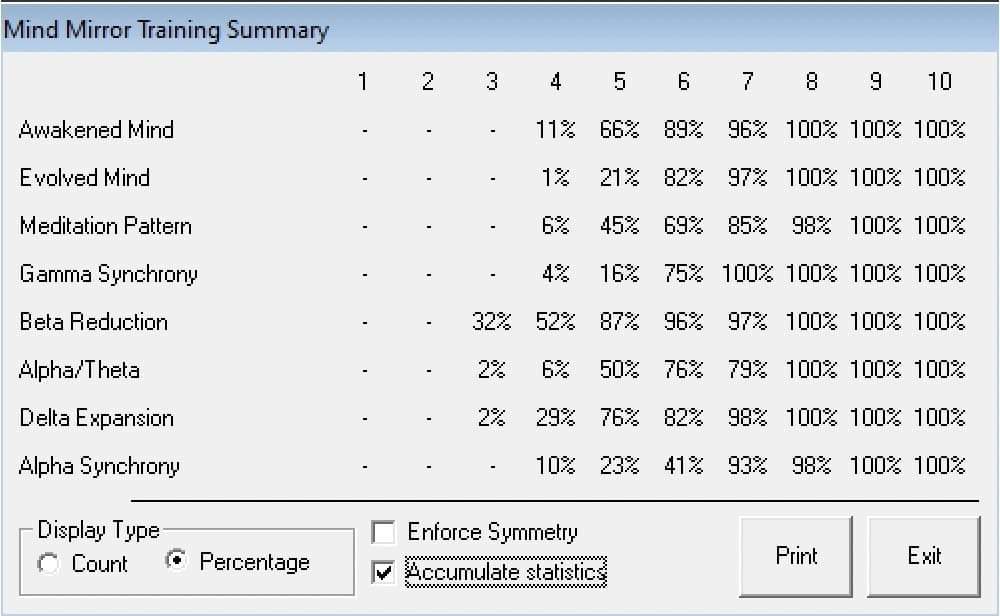Select the 41% Alpha Synchrony value

(x=683, y=466)
